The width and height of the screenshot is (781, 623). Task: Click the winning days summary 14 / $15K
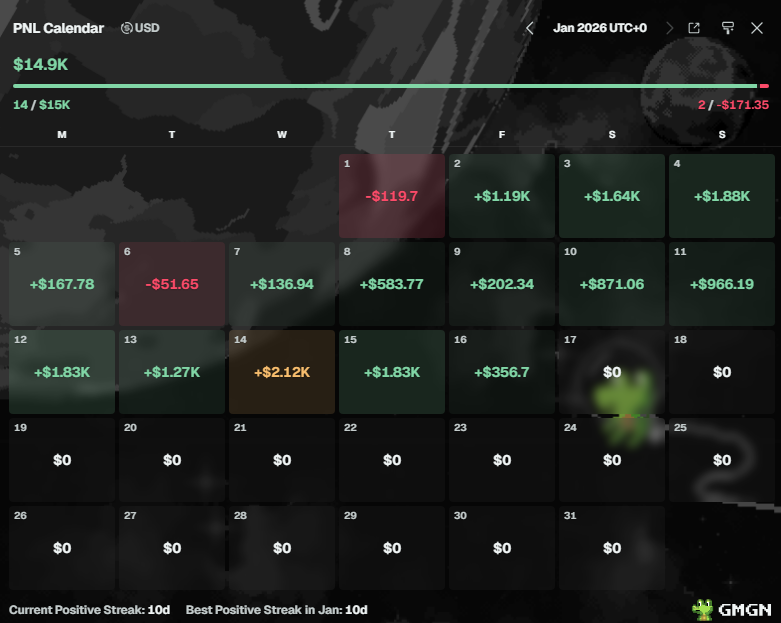[41, 105]
